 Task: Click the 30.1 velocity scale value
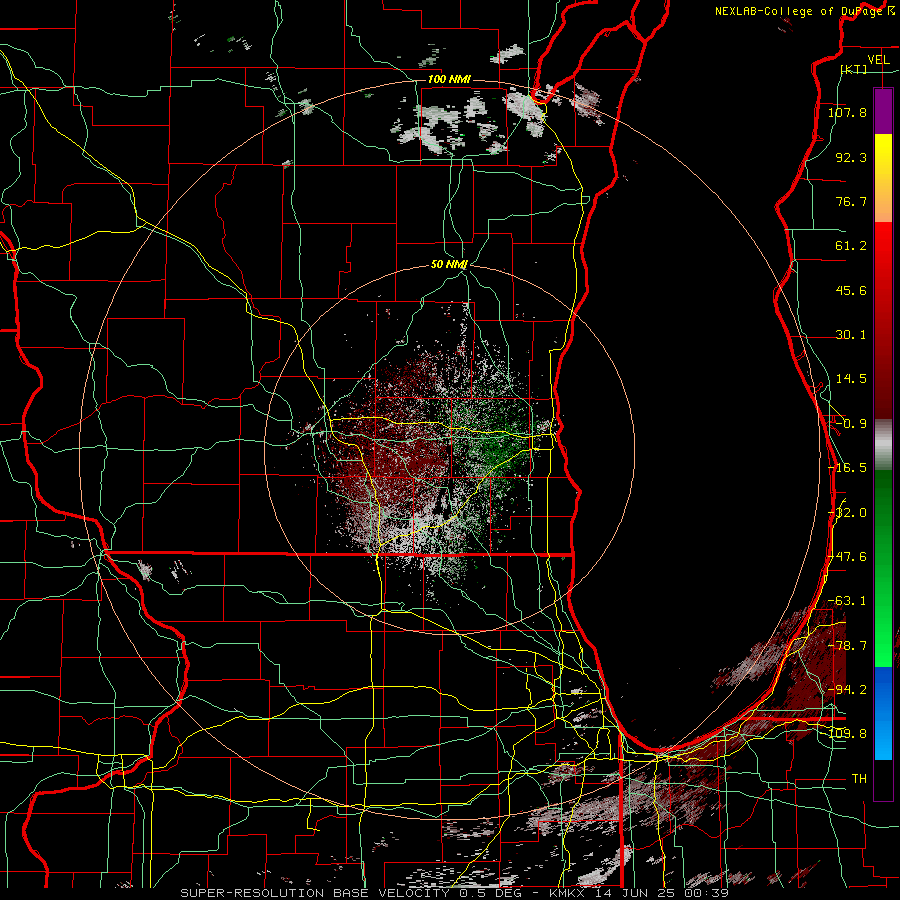[x=851, y=335]
